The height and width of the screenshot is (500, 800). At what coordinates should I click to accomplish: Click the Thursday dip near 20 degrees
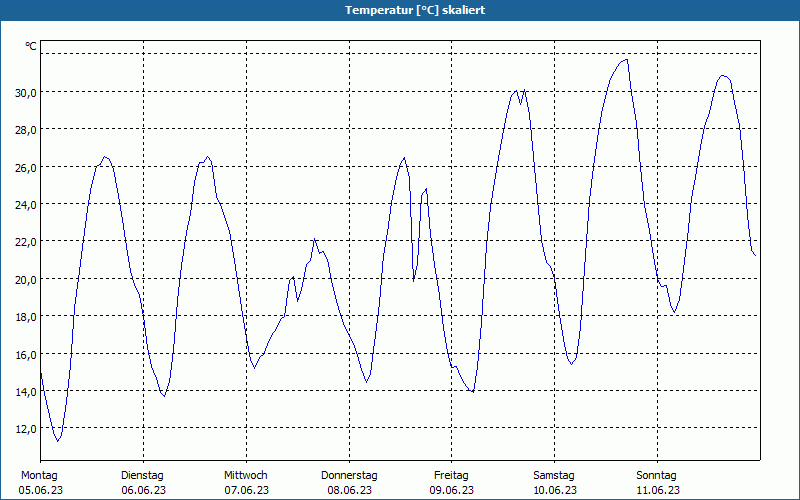click(414, 280)
